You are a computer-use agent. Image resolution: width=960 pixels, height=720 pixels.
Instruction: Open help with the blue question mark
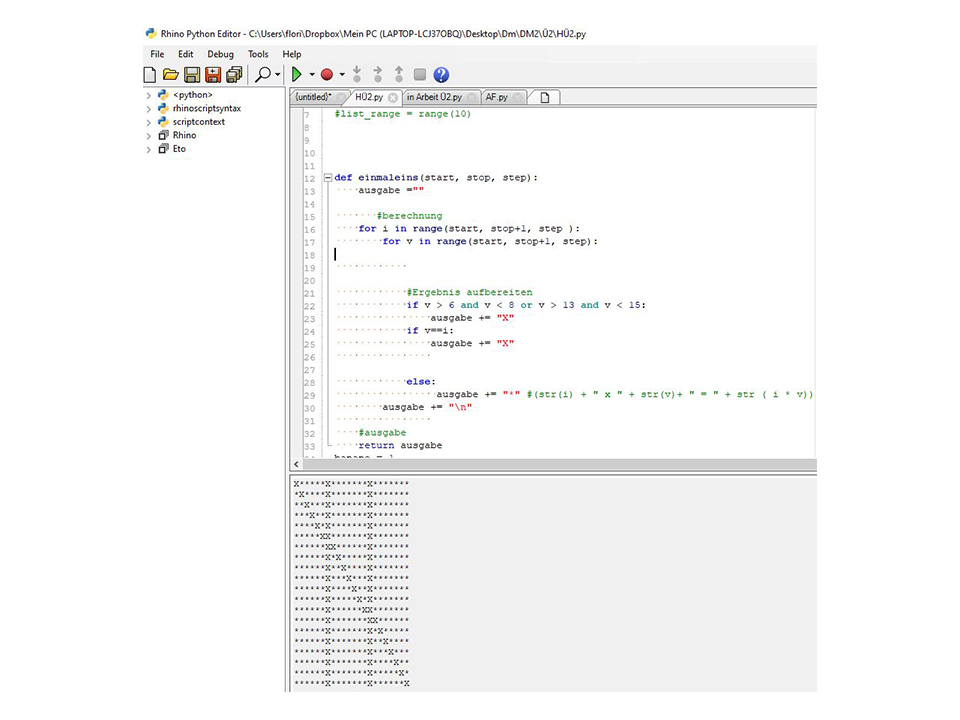[x=441, y=75]
